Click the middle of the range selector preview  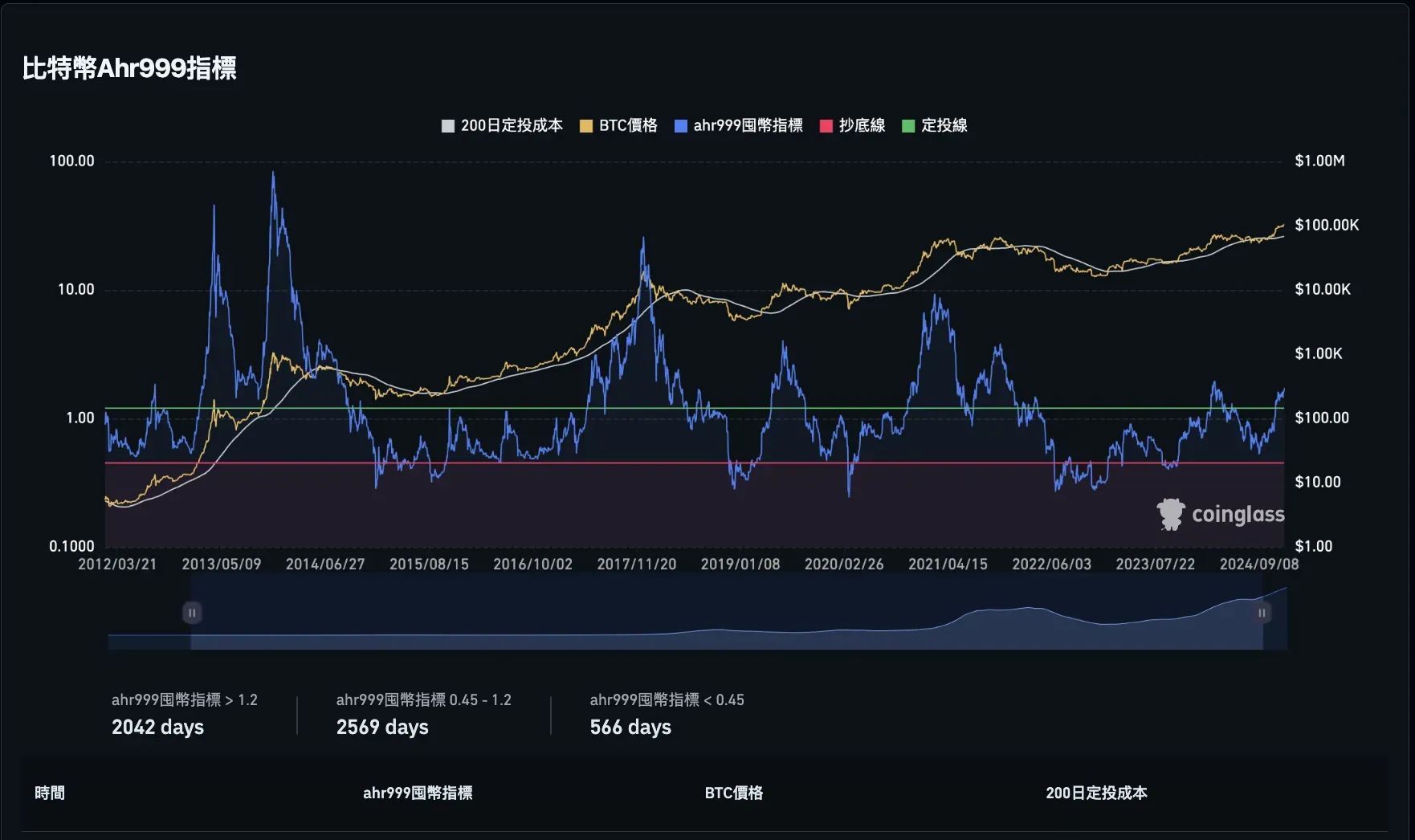tap(727, 613)
